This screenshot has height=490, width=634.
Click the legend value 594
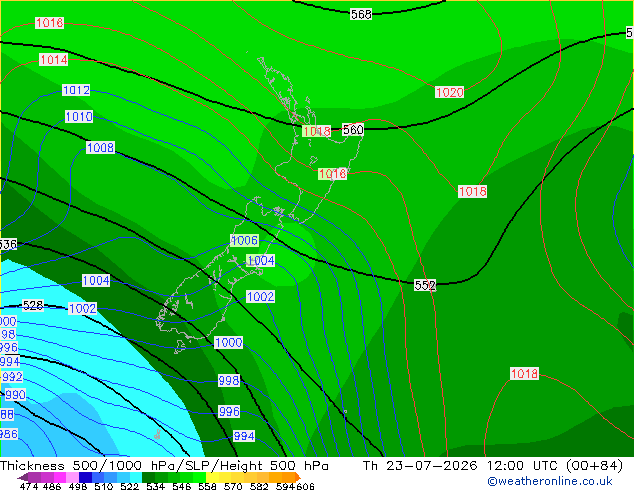coord(285,486)
